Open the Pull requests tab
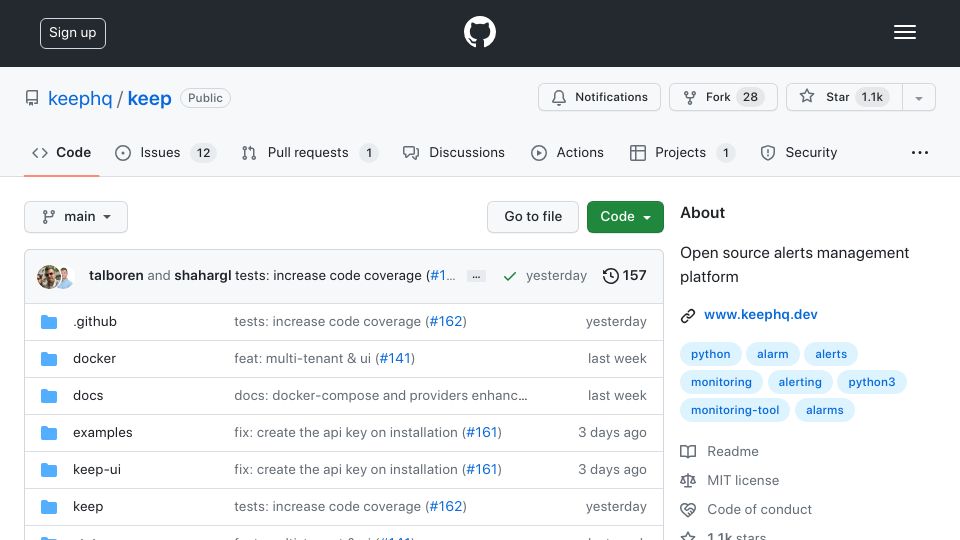The width and height of the screenshot is (960, 540). 309,152
